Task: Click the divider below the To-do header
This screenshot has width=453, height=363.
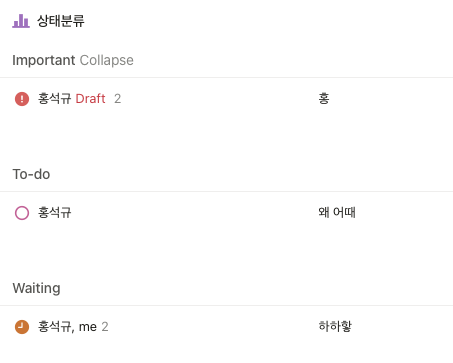Action: tap(226, 191)
